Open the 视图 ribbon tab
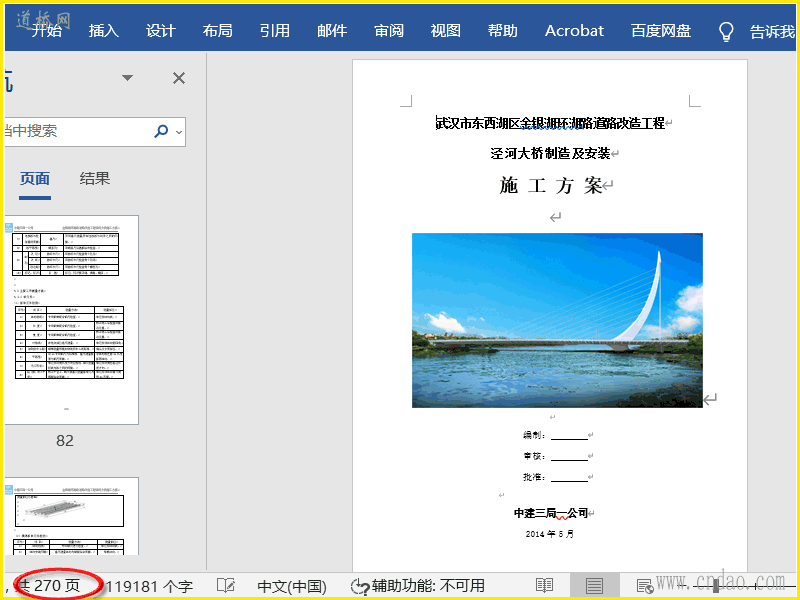 click(x=446, y=31)
